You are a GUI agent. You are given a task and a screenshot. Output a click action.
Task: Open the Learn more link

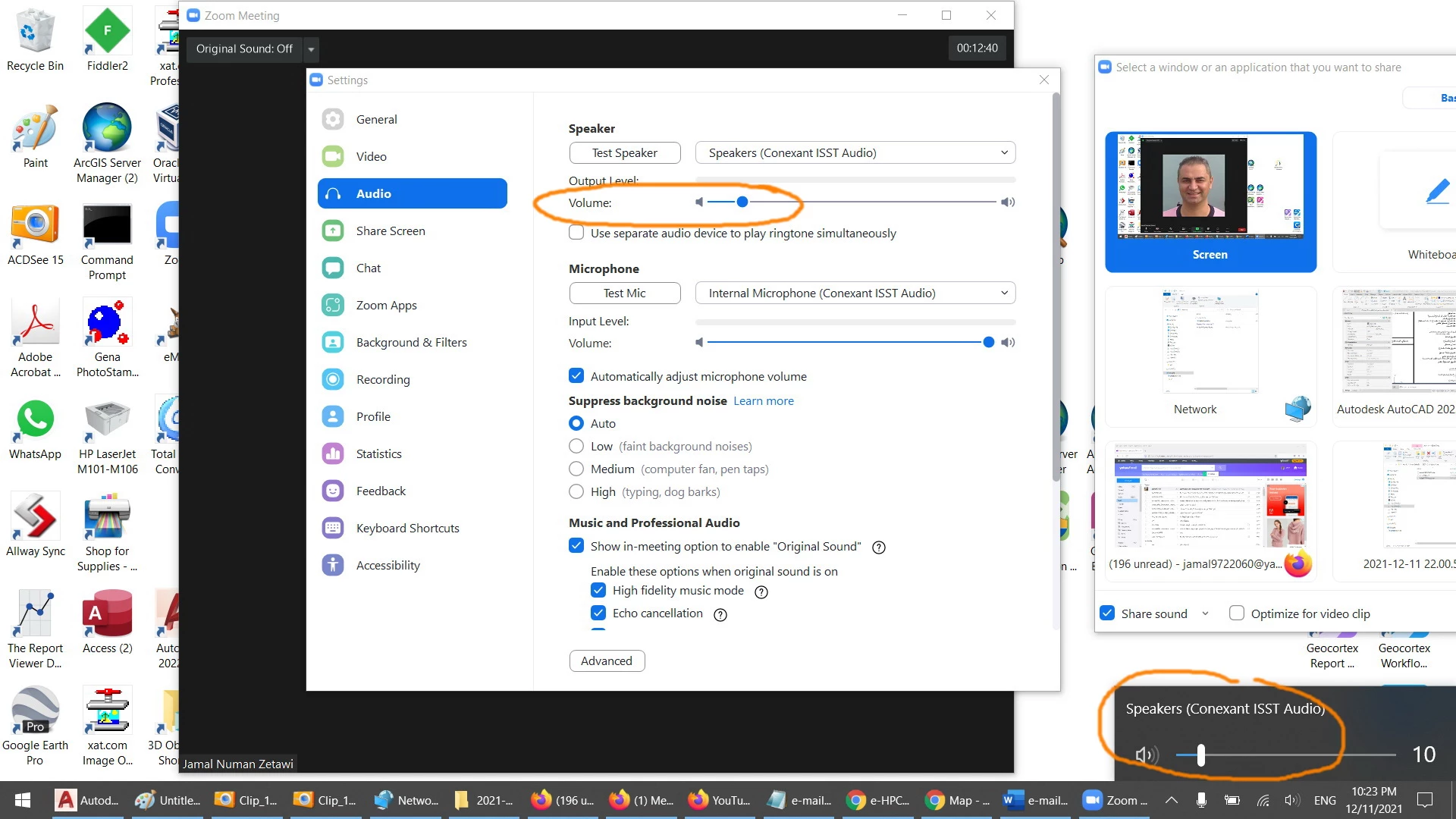click(763, 400)
